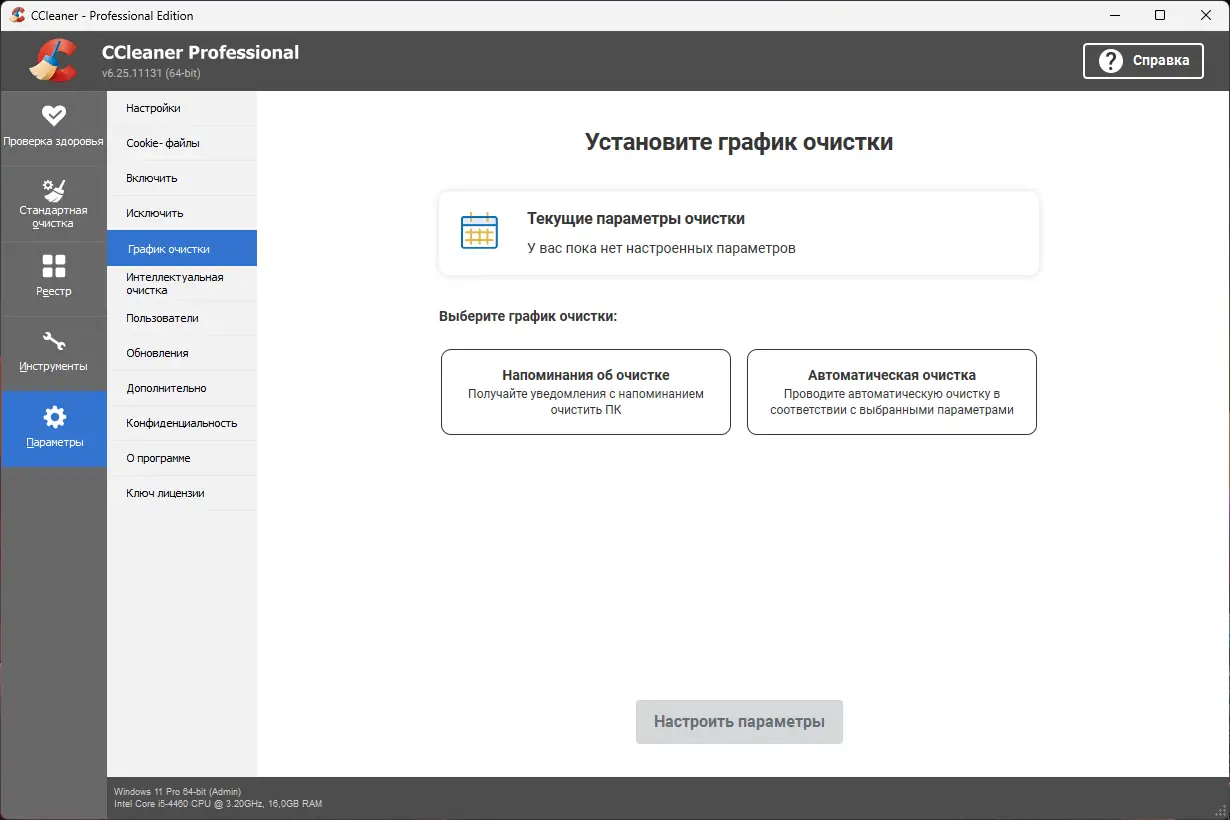1230x820 pixels.
Task: Open the Ключ лицензии section
Action: click(x=182, y=493)
